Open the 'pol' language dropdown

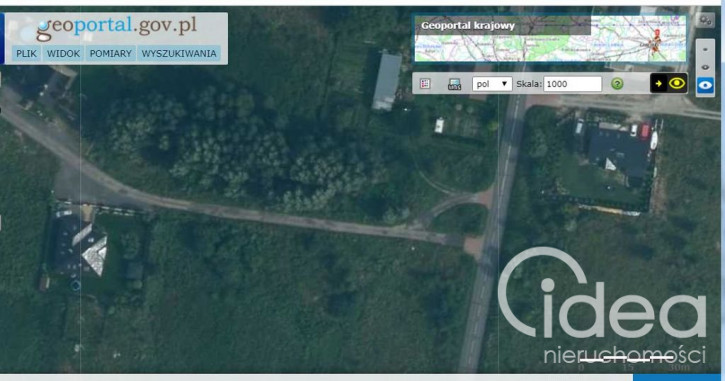pyautogui.click(x=492, y=84)
